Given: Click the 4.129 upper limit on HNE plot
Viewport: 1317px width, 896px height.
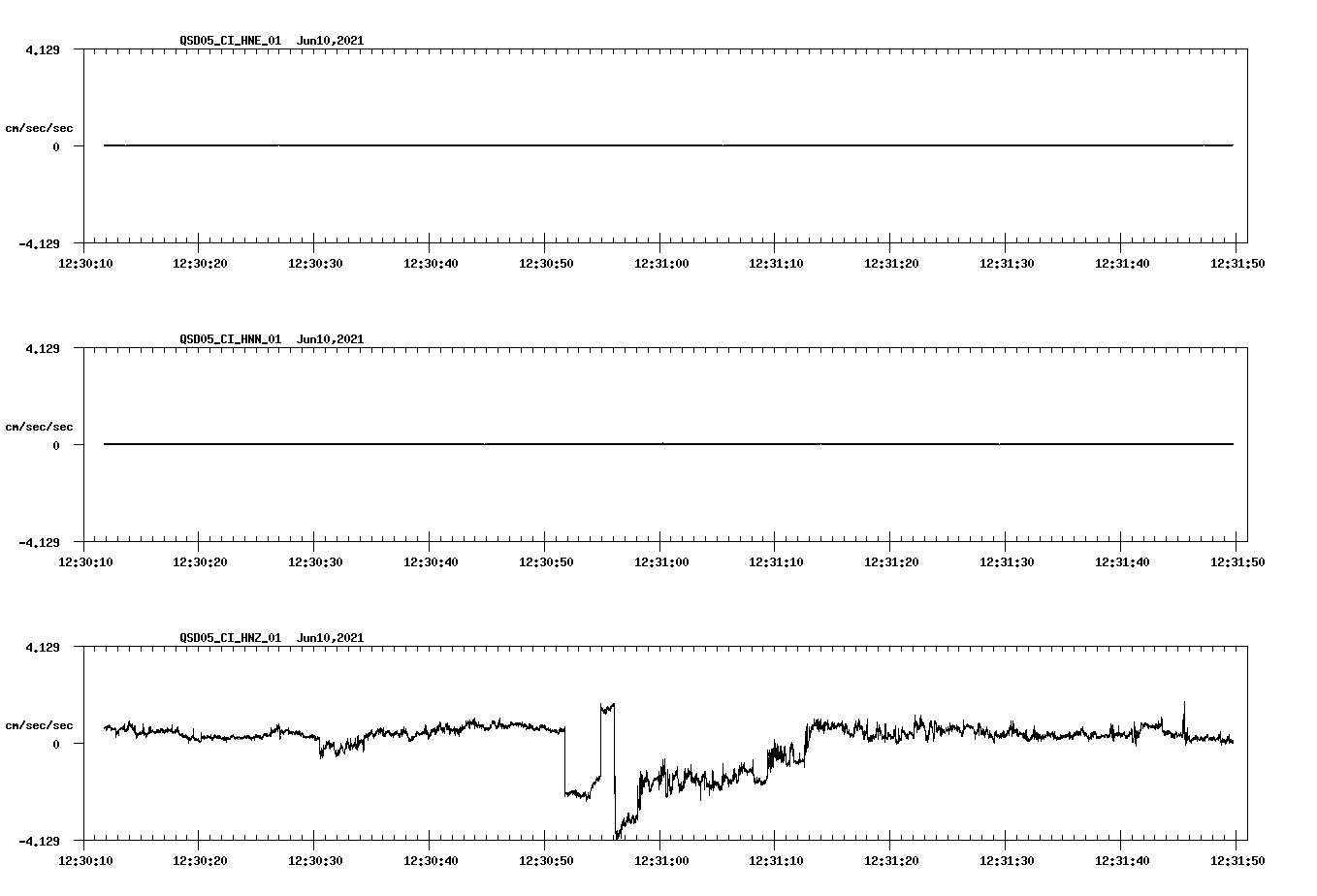Looking at the screenshot, I should click(42, 49).
